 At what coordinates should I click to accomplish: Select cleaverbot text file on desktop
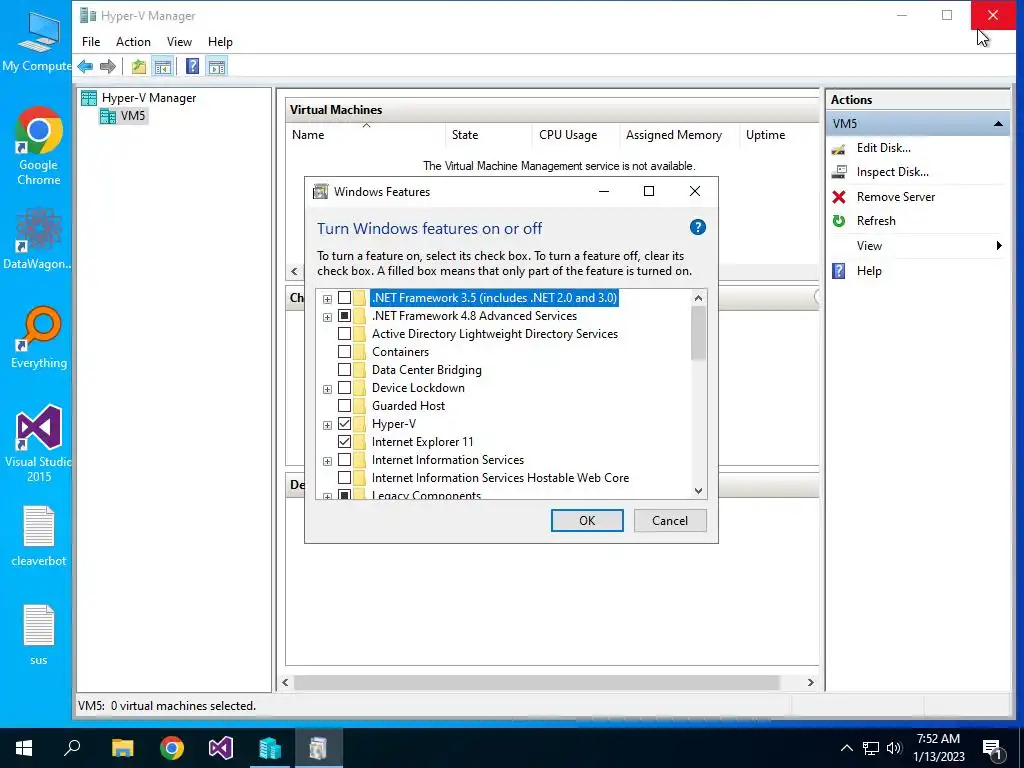pyautogui.click(x=39, y=536)
